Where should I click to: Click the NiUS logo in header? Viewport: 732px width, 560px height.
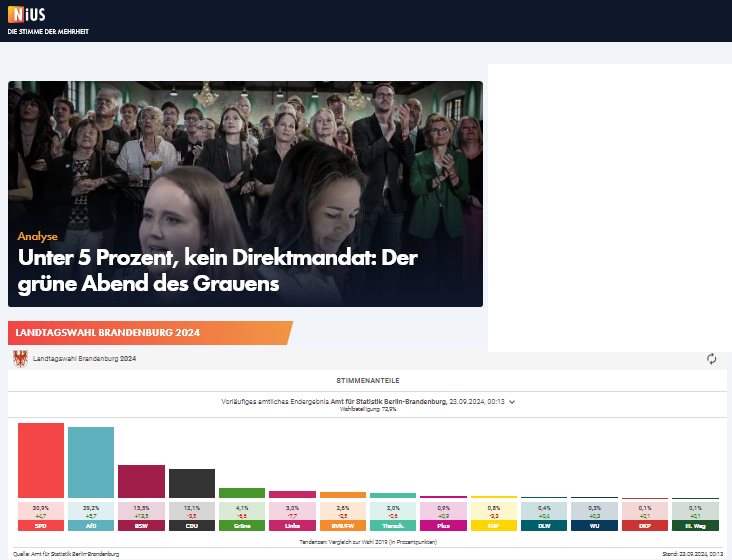26,14
